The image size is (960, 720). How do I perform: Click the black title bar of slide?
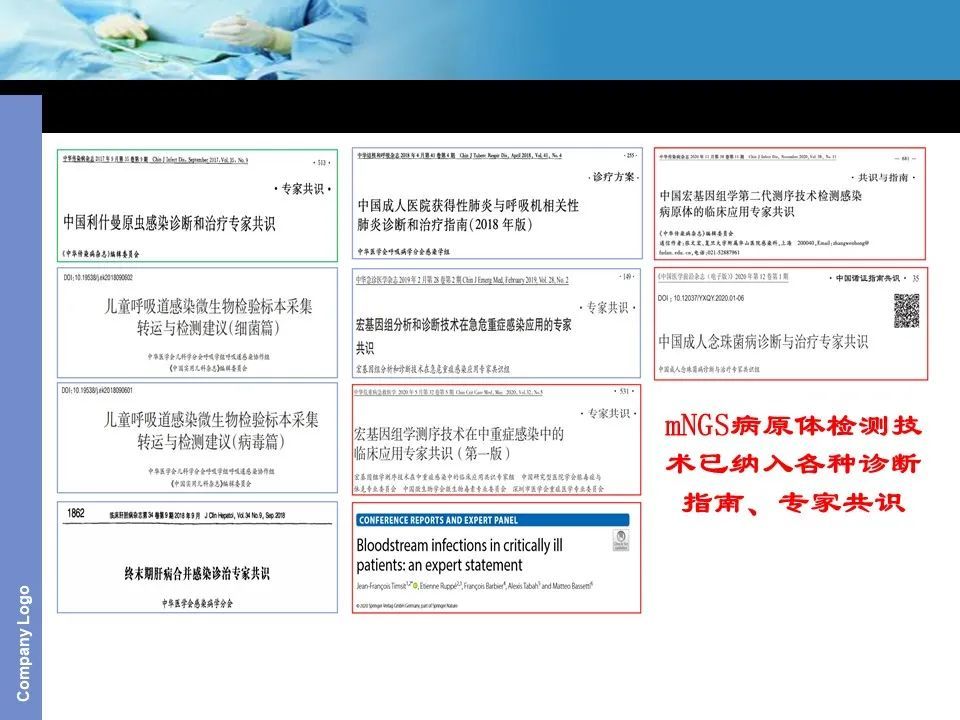click(x=501, y=106)
